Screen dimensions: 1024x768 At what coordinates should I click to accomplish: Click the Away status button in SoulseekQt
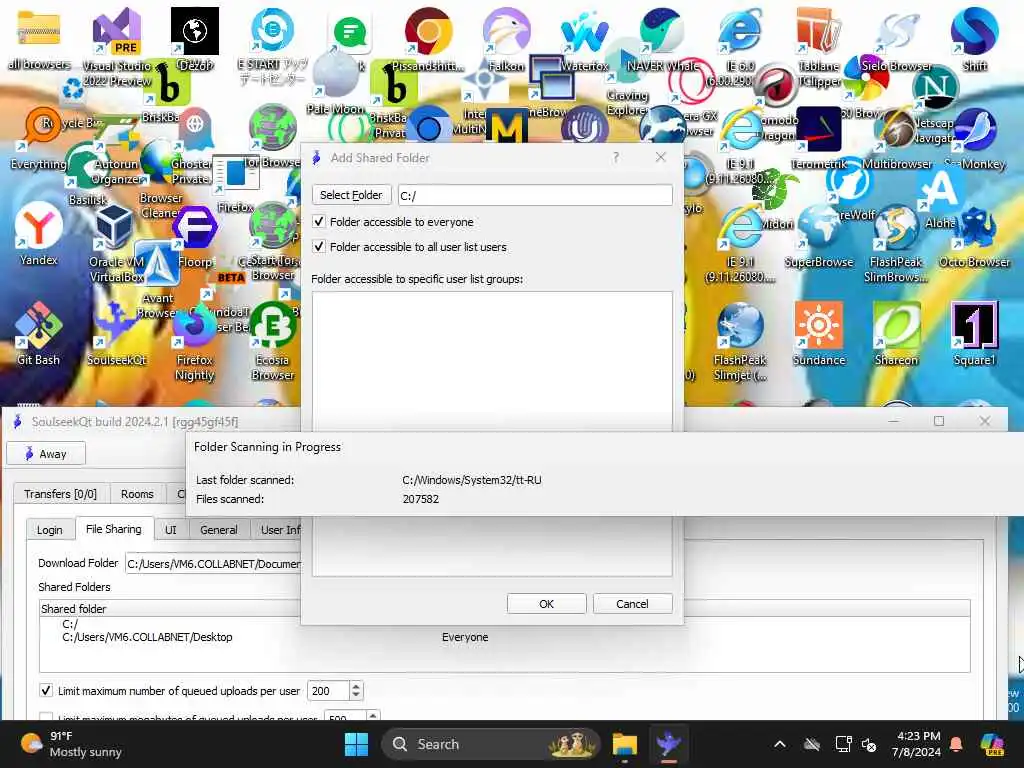coord(46,454)
